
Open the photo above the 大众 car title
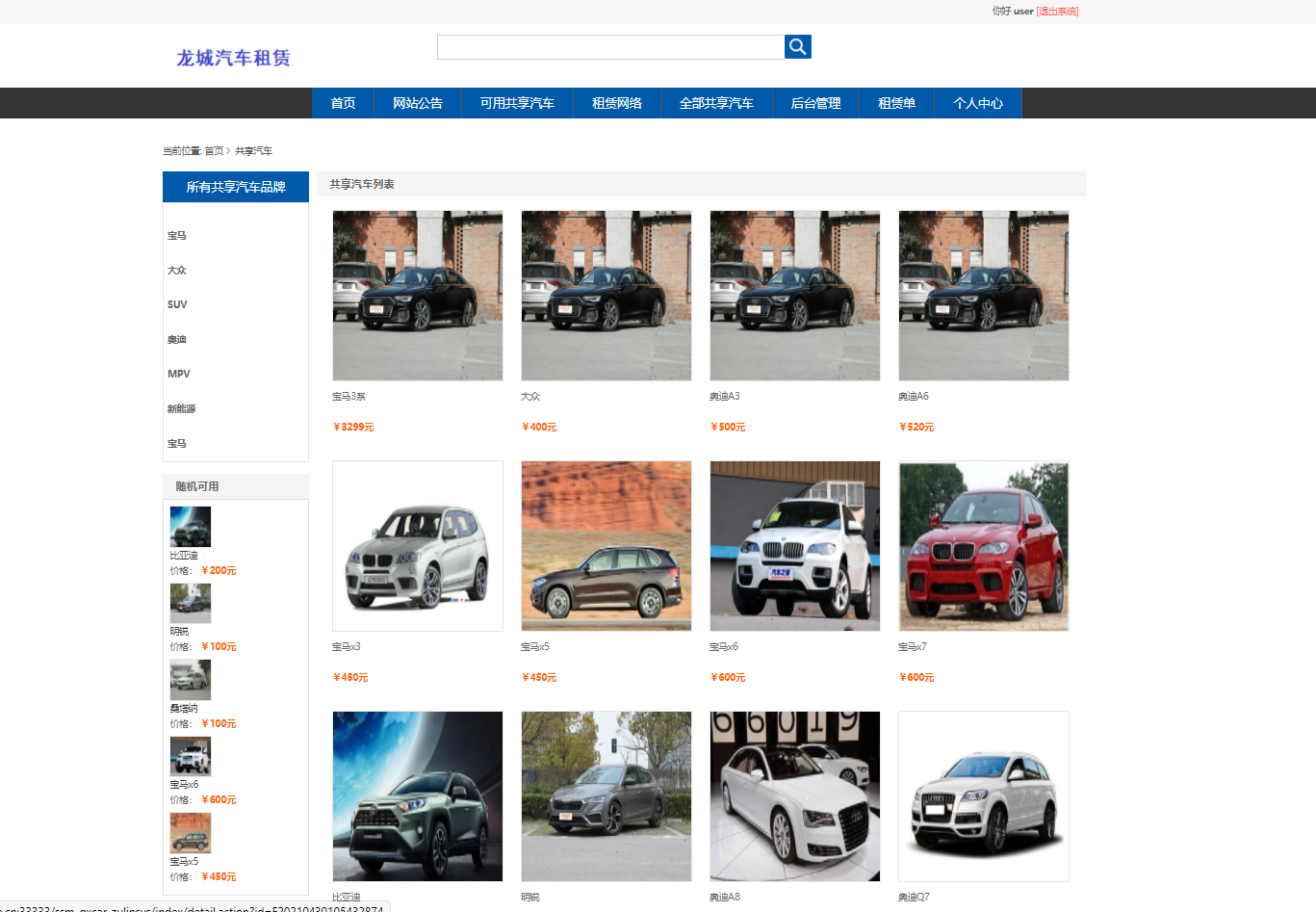(606, 296)
